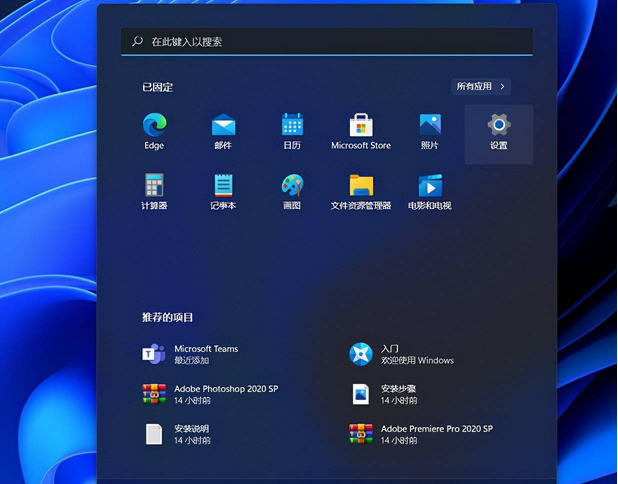Launch the Paint app (画图)
618x484 pixels.
[292, 185]
